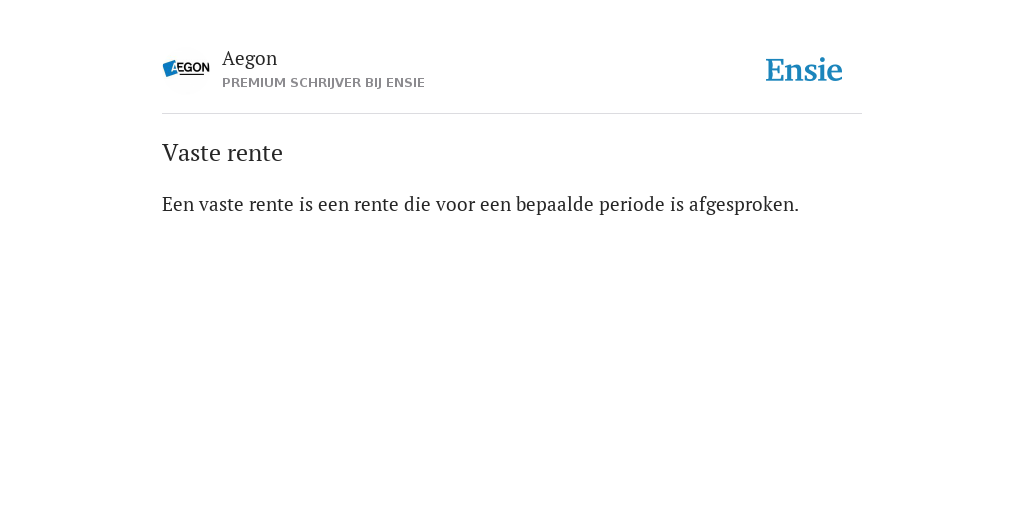Open the Aegon author name link
This screenshot has width=1024, height=512.
coord(249,58)
